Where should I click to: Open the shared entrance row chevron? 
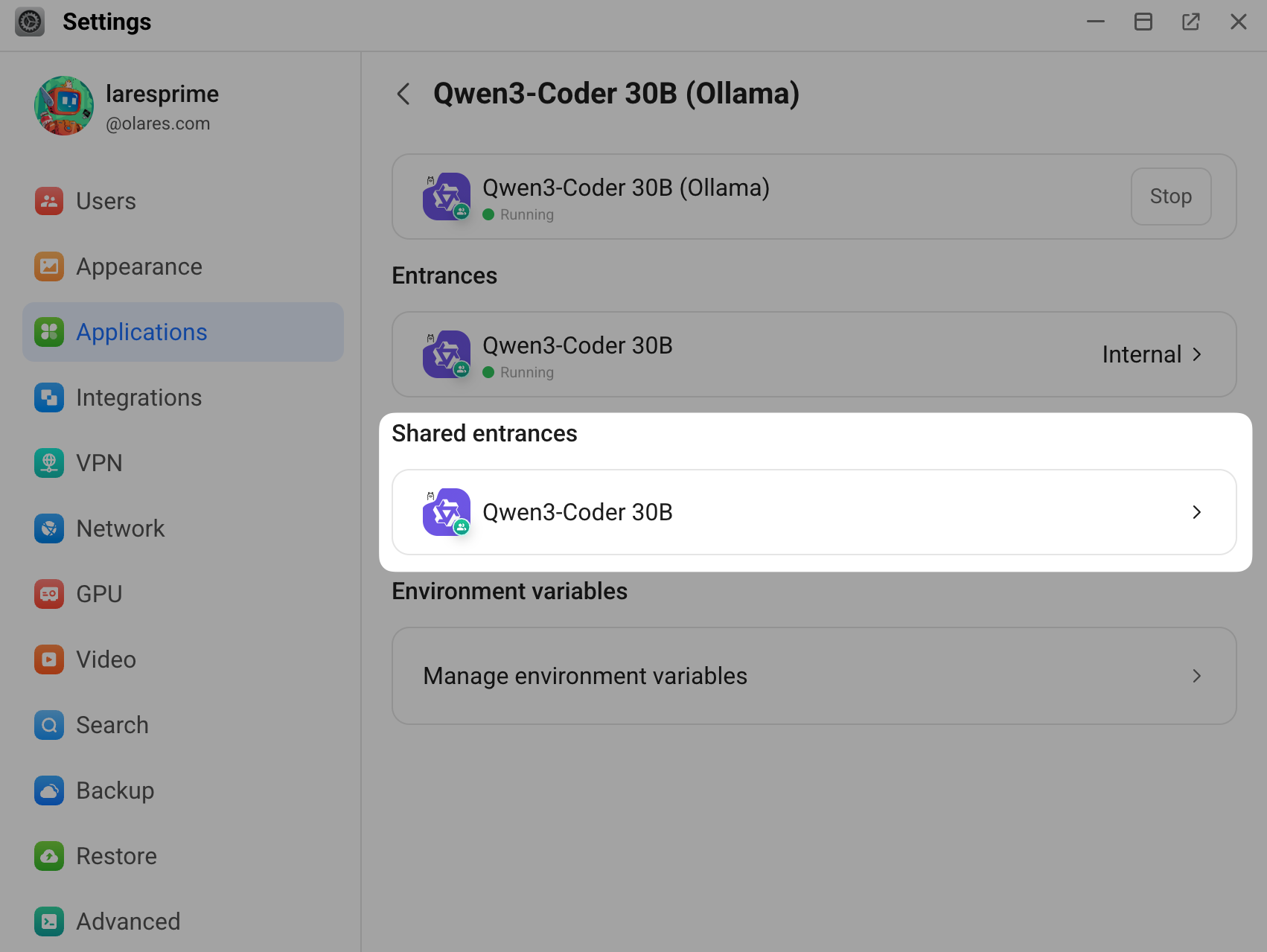coord(1197,512)
